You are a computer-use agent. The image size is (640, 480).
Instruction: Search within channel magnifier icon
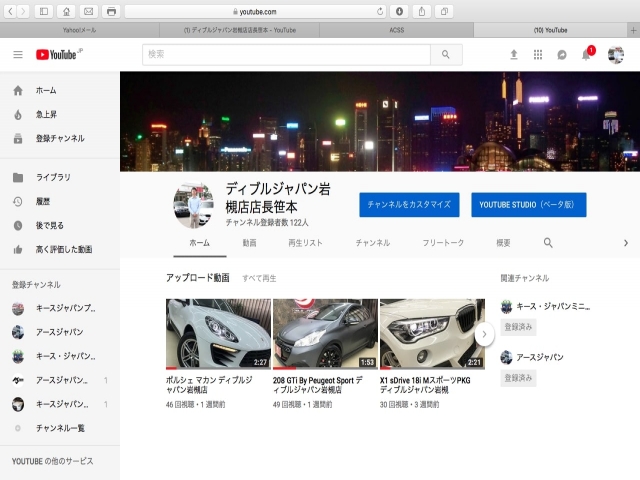[548, 243]
